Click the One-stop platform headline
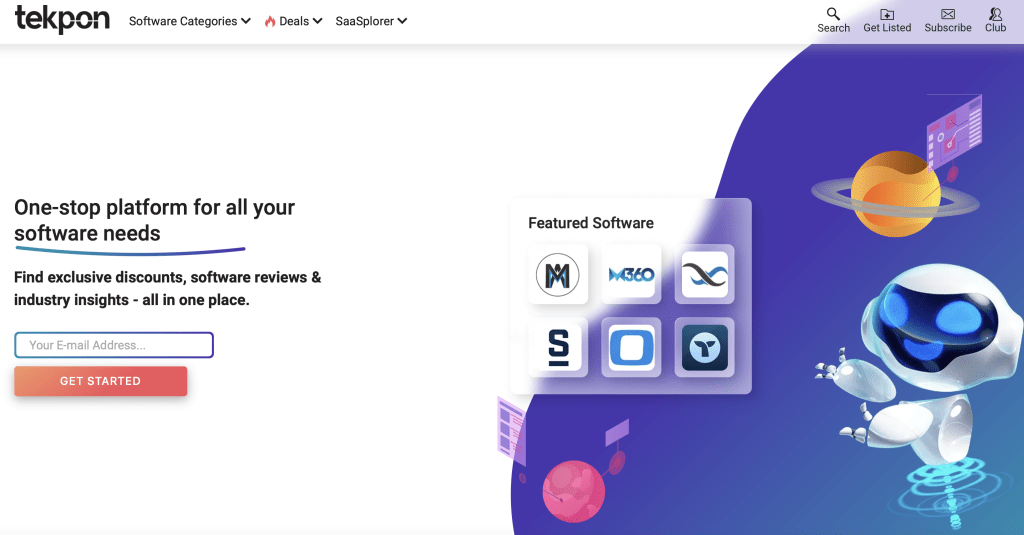 click(154, 220)
